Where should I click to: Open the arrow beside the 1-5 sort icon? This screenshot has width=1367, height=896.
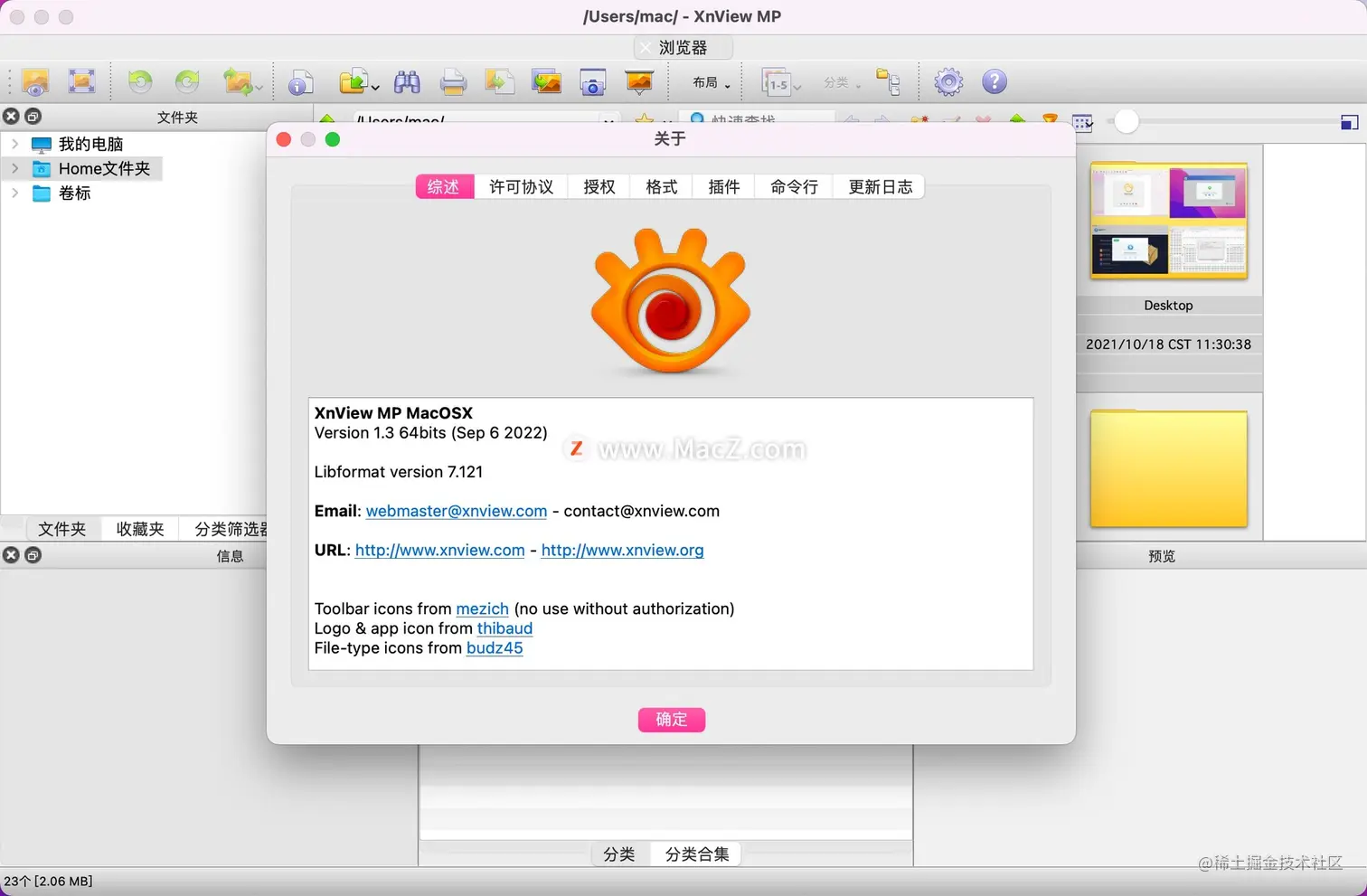(x=797, y=87)
